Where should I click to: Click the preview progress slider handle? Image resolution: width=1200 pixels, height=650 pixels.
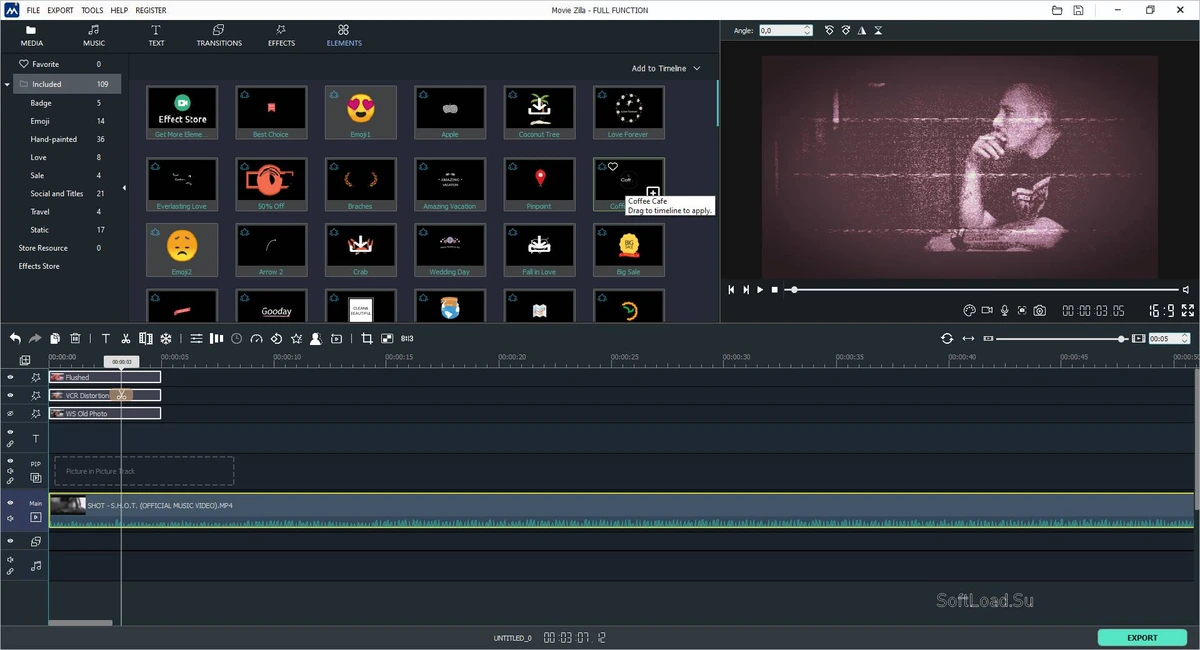(794, 290)
